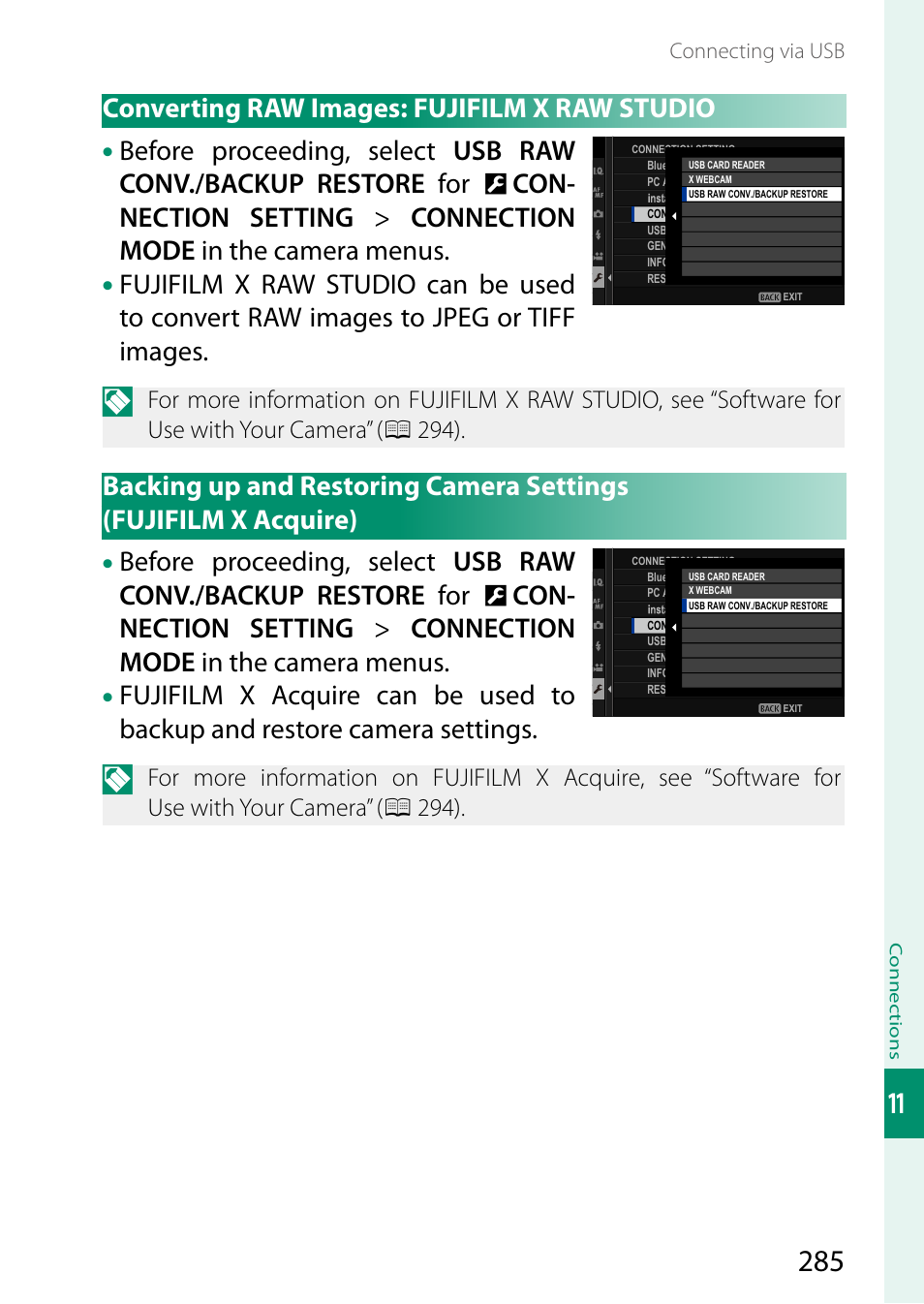The height and width of the screenshot is (1304, 924).
Task: Click text 'backup and restore camera settings.'
Action: pyautogui.click(x=328, y=730)
